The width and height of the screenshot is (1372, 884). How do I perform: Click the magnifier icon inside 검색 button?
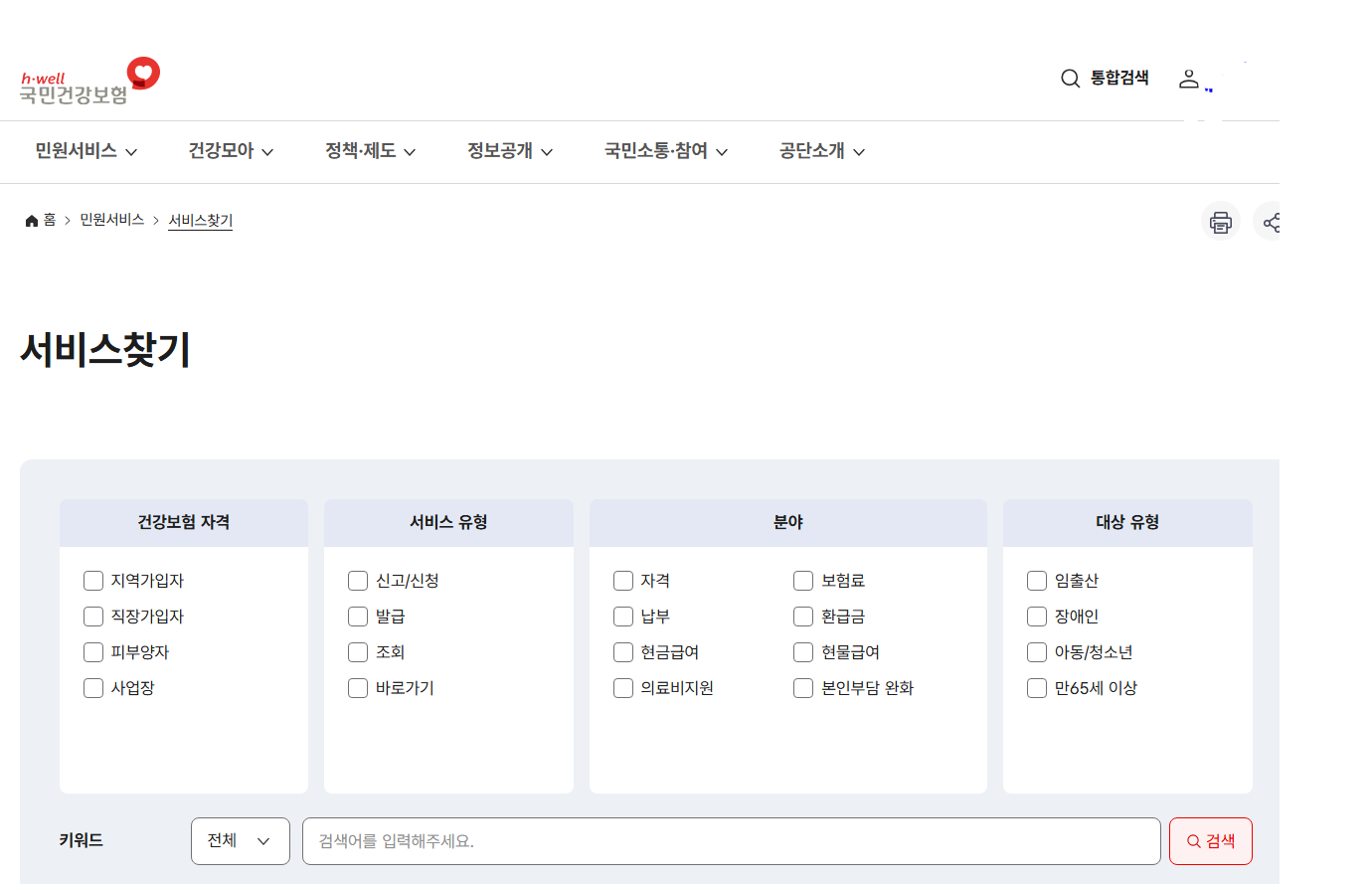coord(1193,840)
